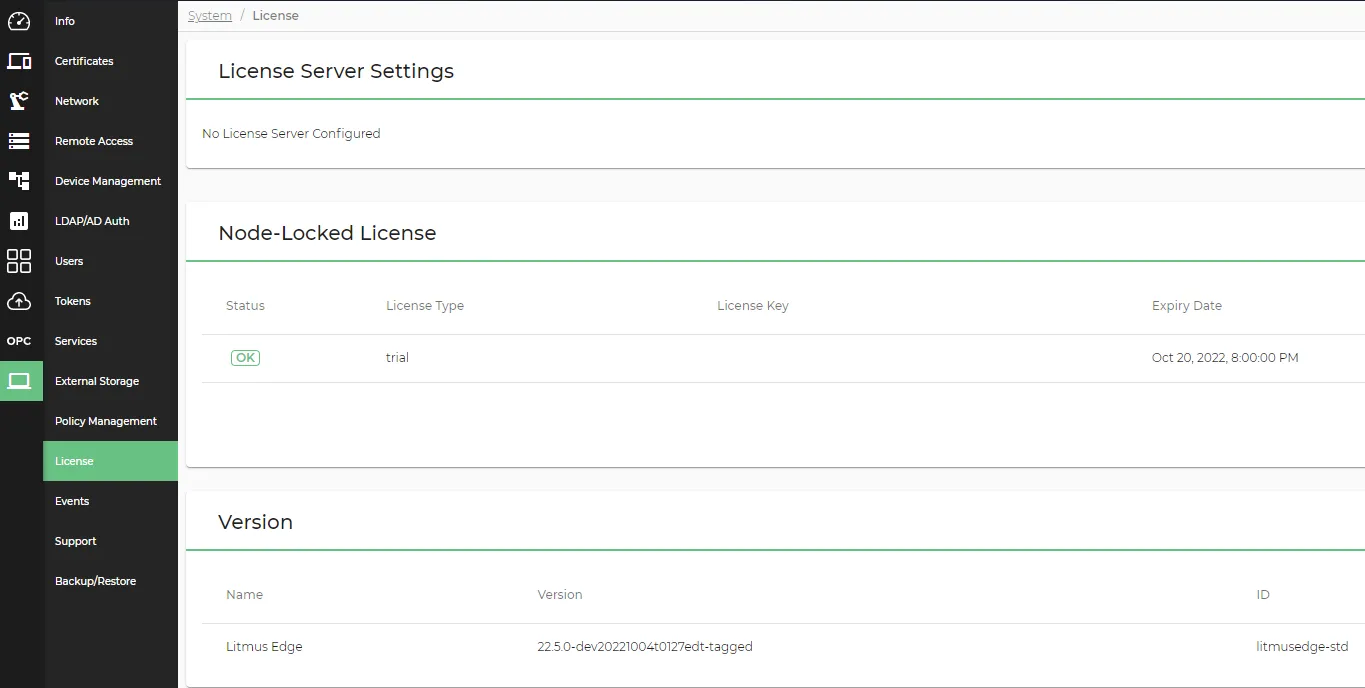Viewport: 1365px width, 688px height.
Task: Click the expiry date 'Oct 20, 2022, 8:00:00 PM'
Action: pos(1225,358)
